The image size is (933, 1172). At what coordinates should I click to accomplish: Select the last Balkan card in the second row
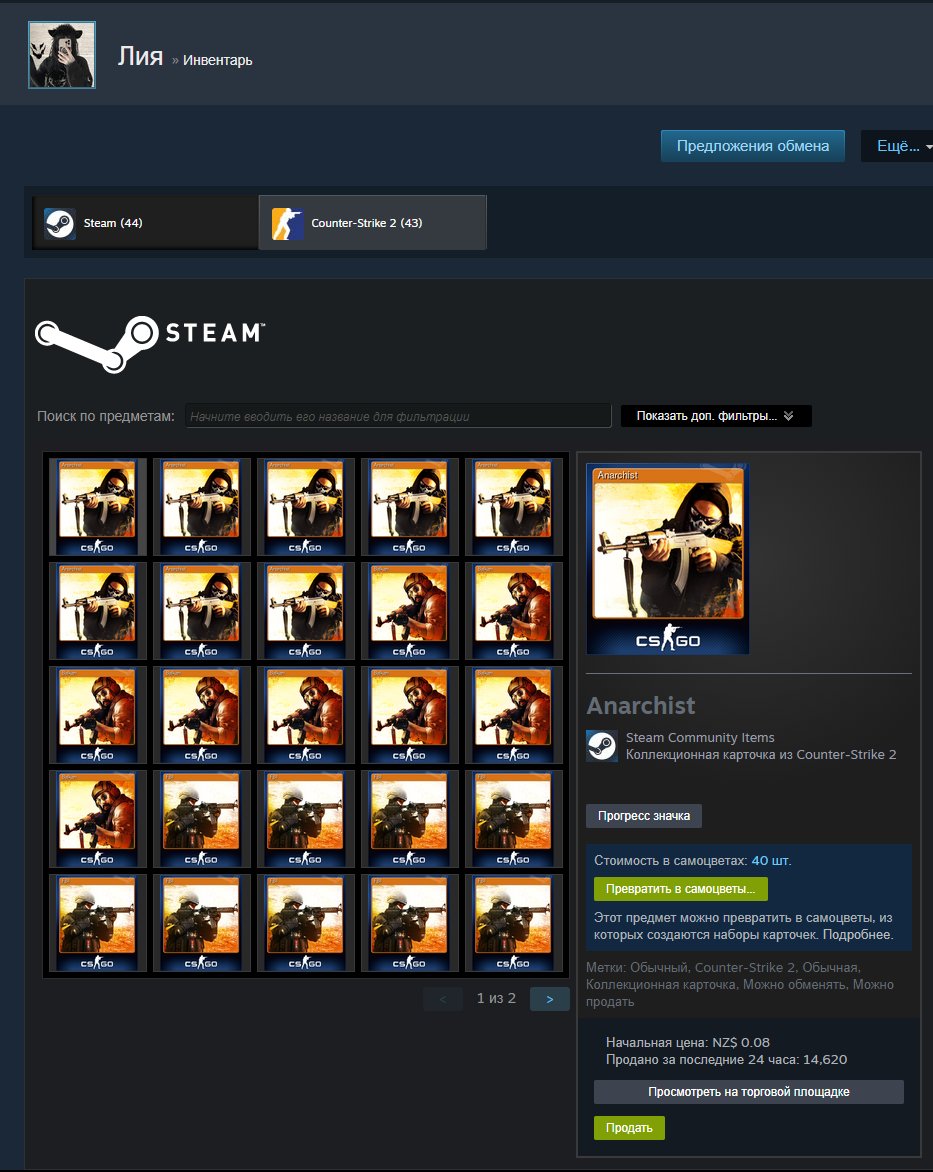(513, 611)
